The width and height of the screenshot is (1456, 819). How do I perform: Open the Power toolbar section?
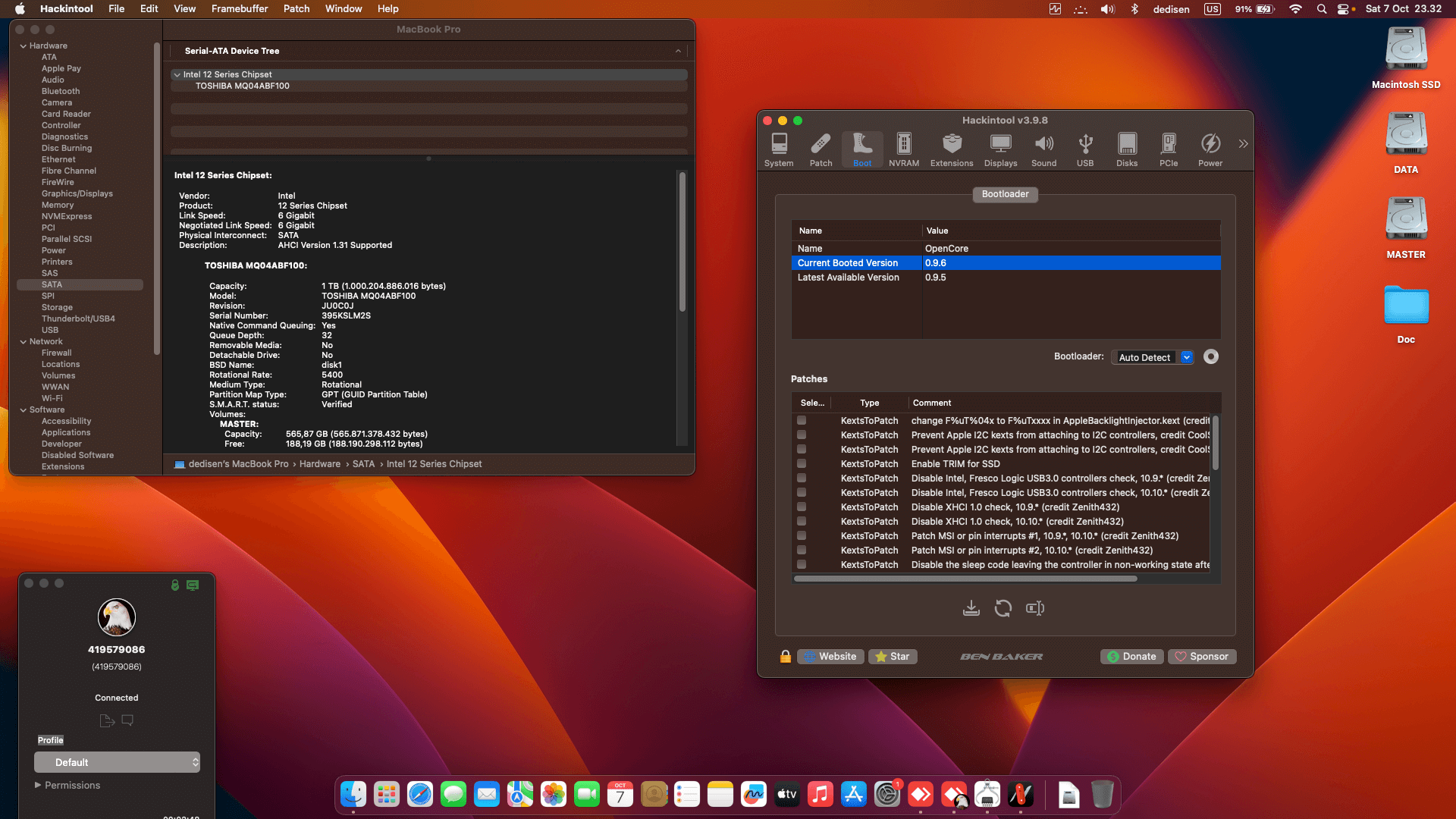(x=1210, y=149)
